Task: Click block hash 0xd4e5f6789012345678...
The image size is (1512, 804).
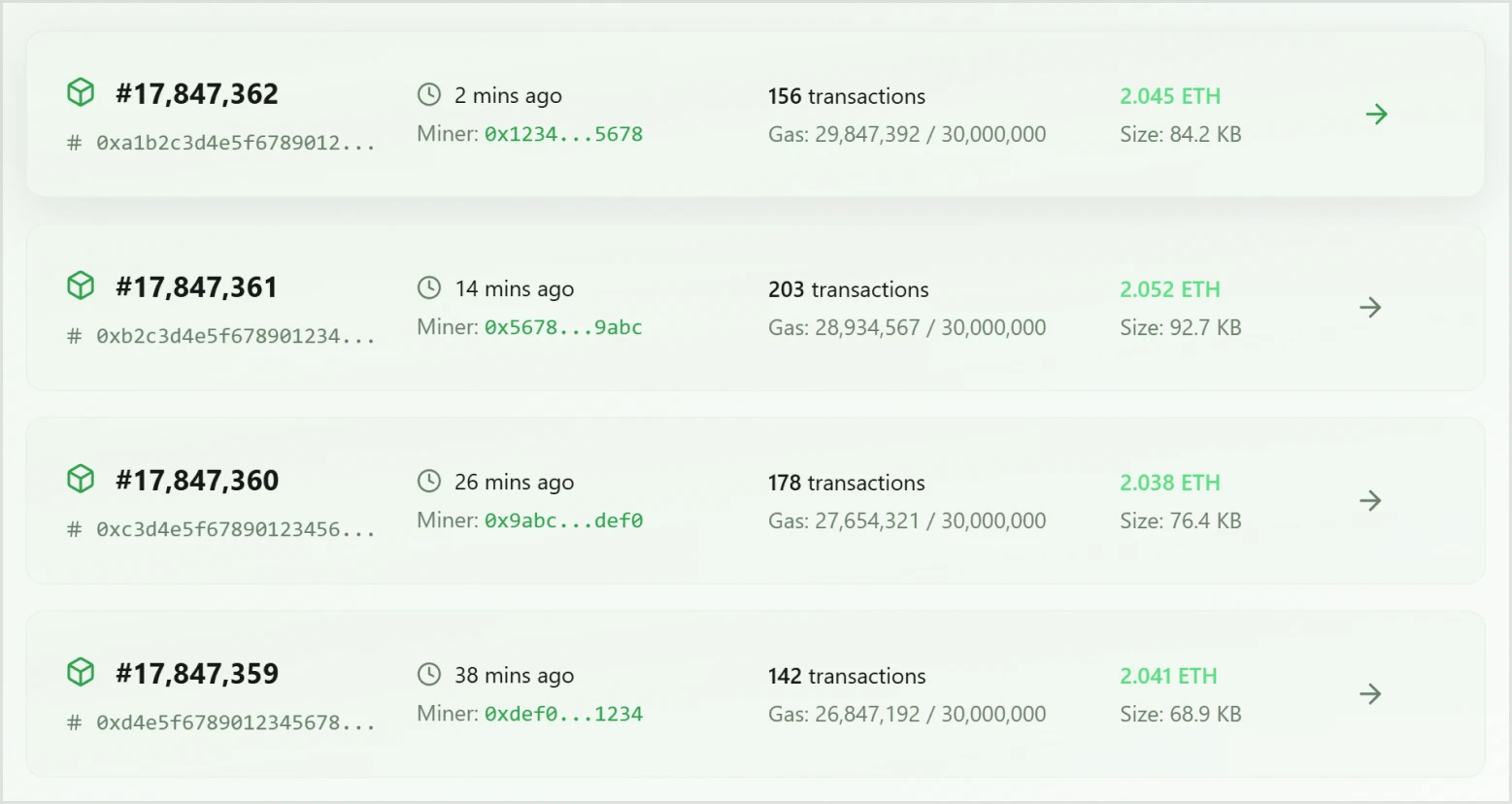Action: coord(234,722)
